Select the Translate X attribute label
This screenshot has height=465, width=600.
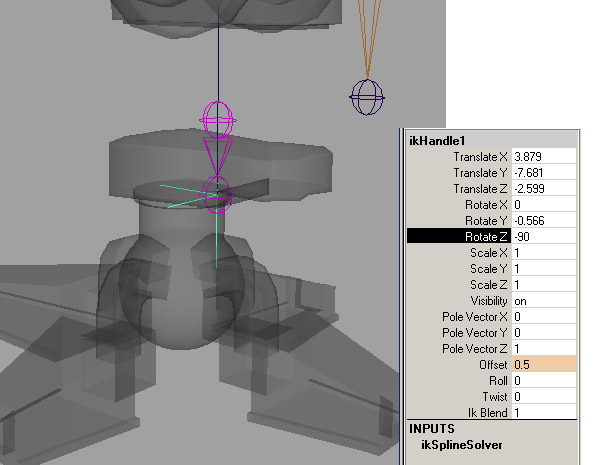click(x=480, y=157)
